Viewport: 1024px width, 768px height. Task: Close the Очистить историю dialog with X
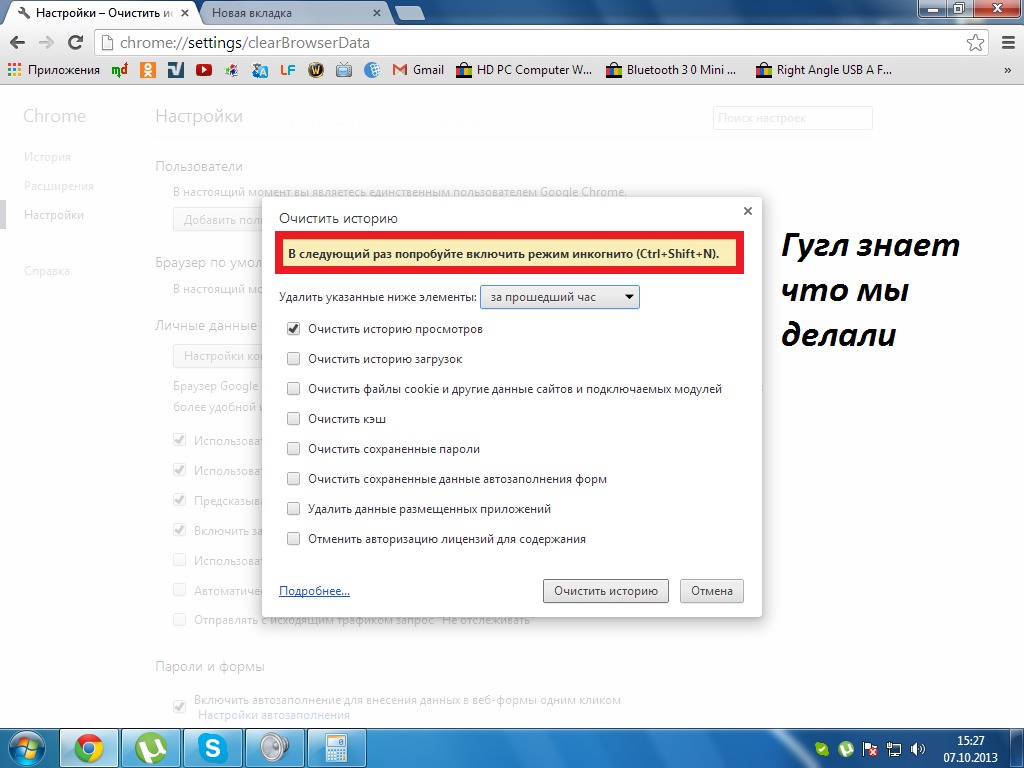[748, 211]
